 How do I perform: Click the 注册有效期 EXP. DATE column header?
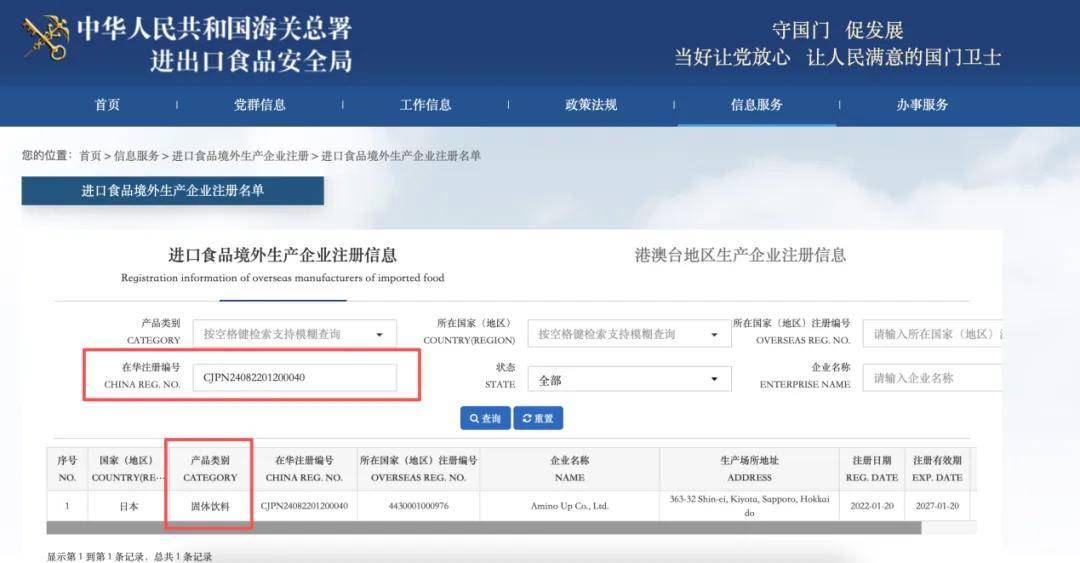pos(937,469)
